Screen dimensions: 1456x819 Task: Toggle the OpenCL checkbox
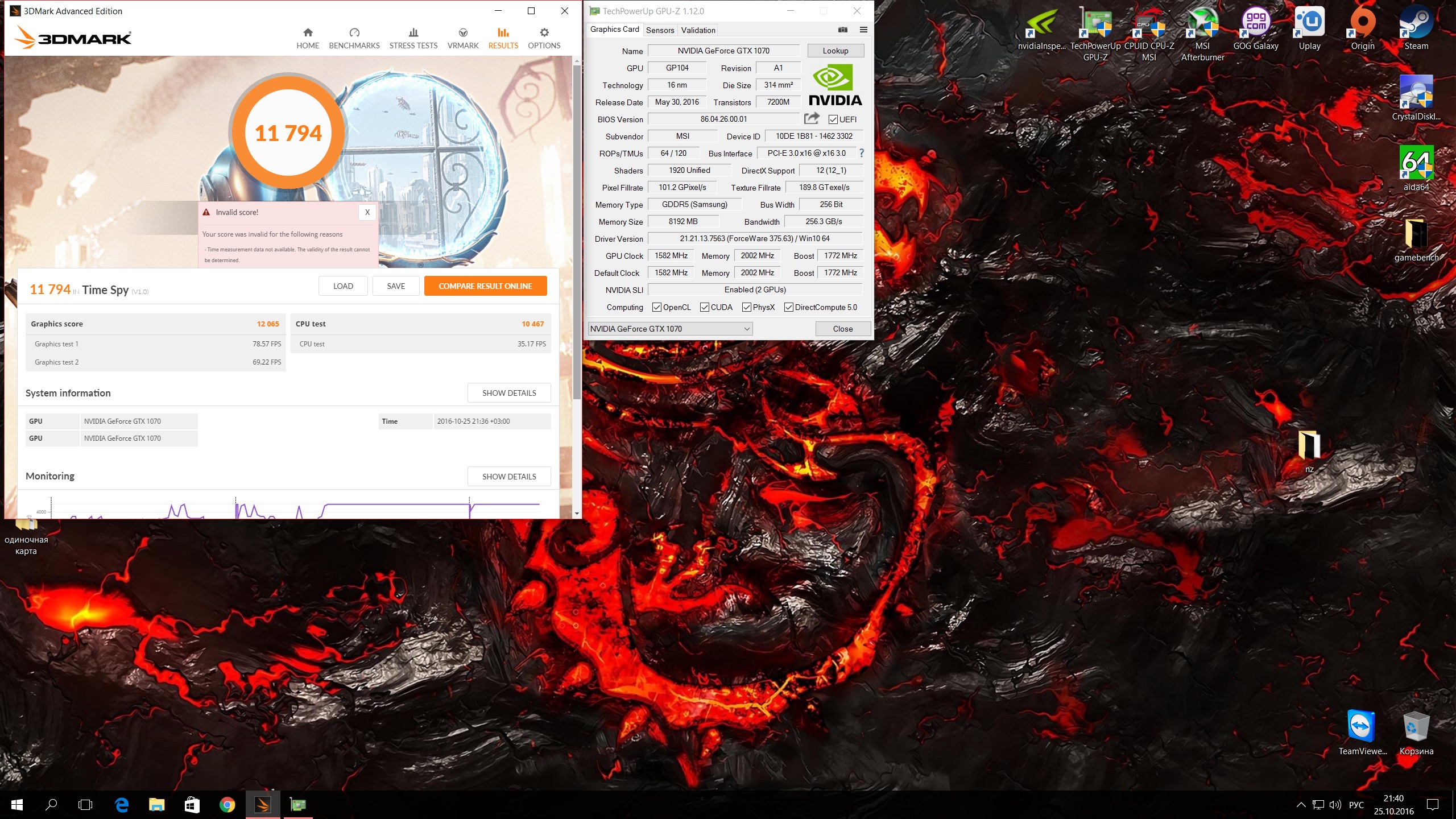coord(657,307)
